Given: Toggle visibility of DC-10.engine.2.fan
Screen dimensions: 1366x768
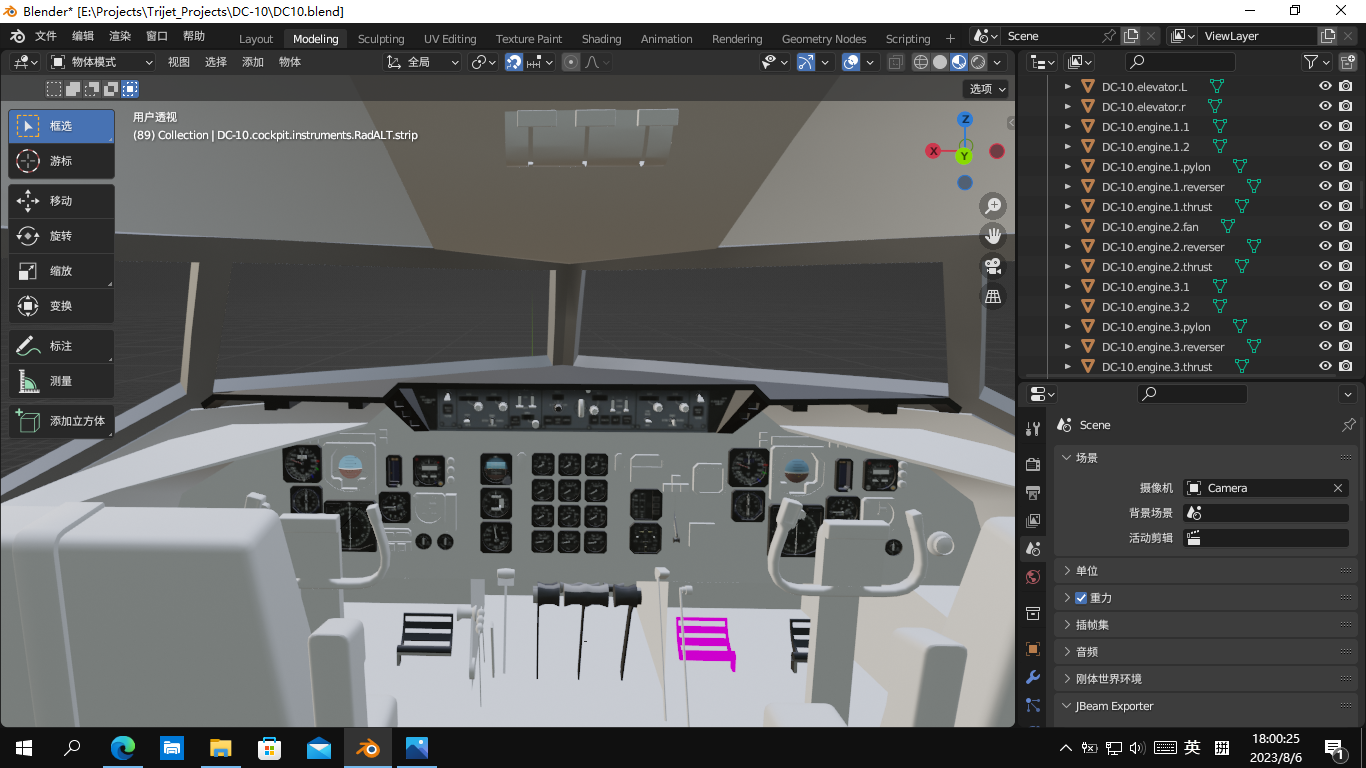Looking at the screenshot, I should (x=1325, y=226).
